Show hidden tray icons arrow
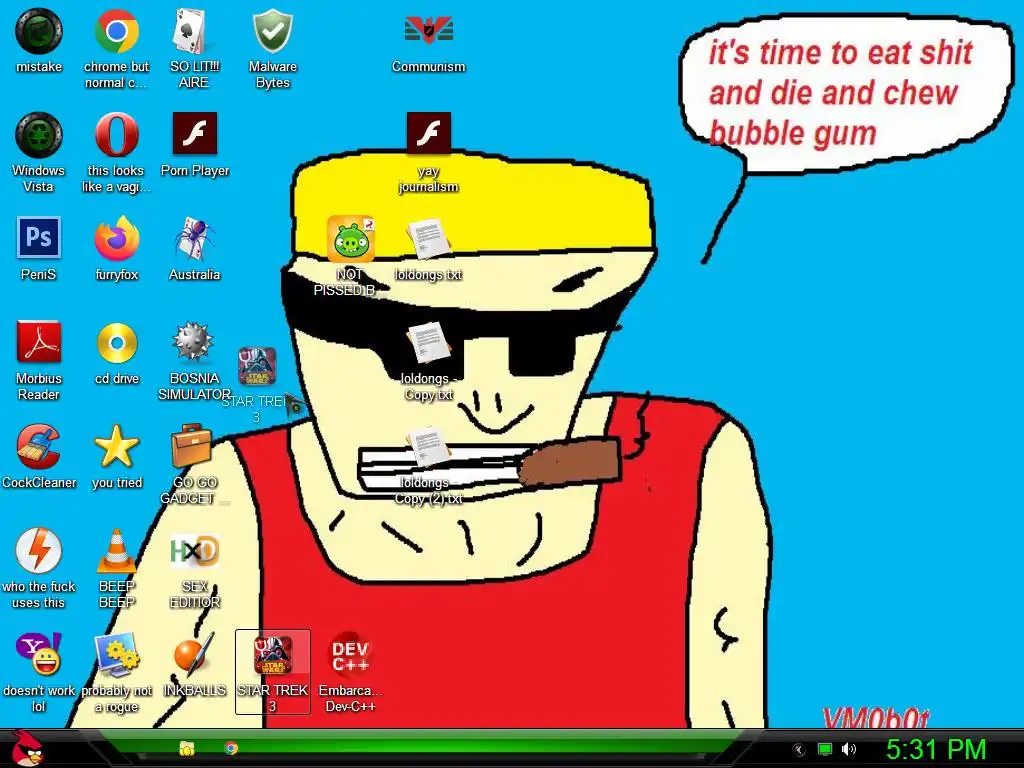 click(x=798, y=750)
